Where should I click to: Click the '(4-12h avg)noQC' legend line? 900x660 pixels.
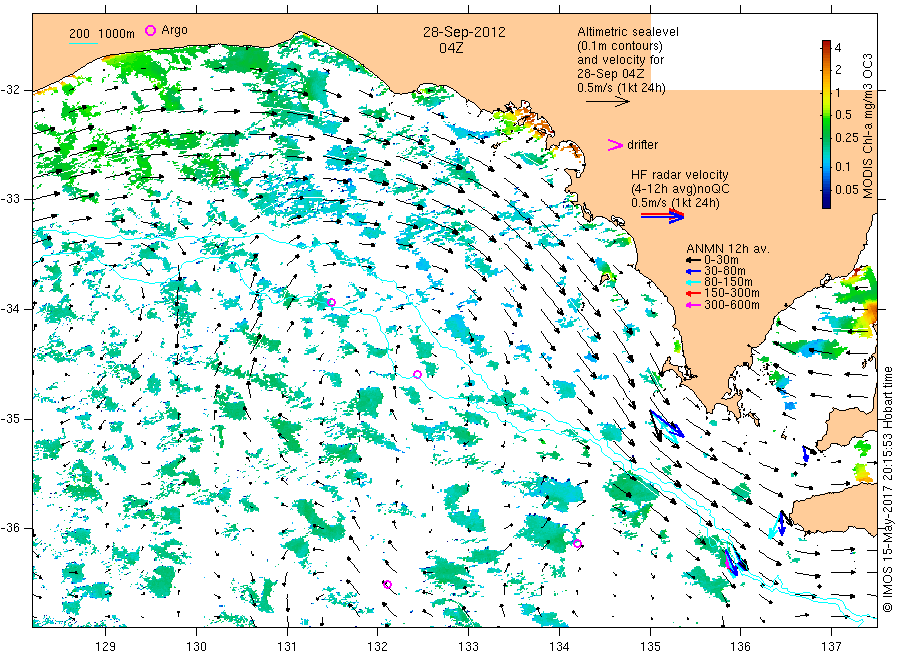680,189
